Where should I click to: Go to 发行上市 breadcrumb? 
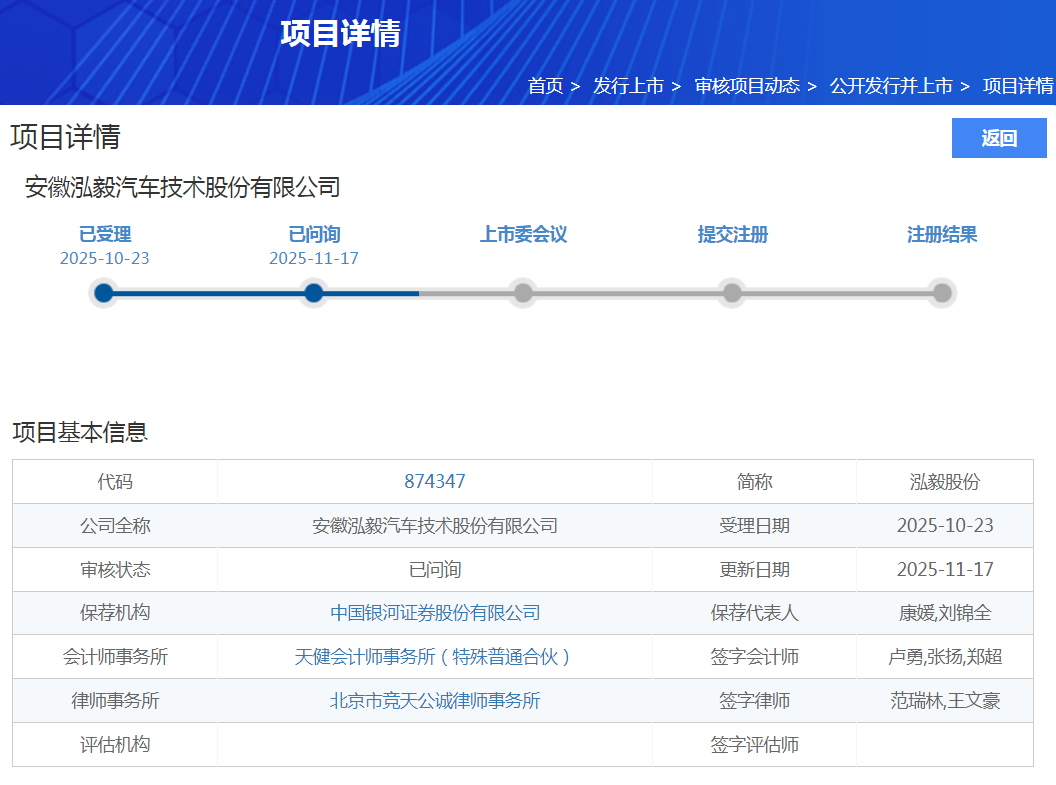pos(628,86)
